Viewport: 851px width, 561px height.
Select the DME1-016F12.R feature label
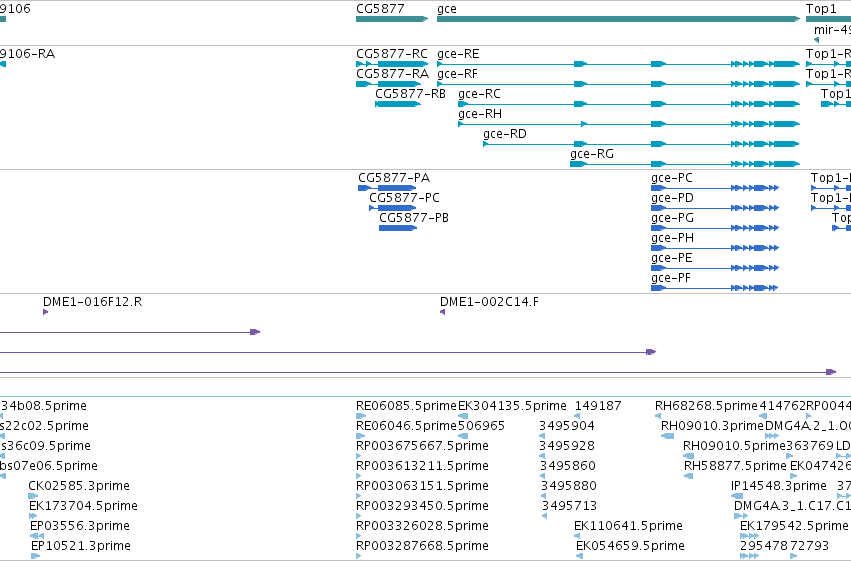92,302
